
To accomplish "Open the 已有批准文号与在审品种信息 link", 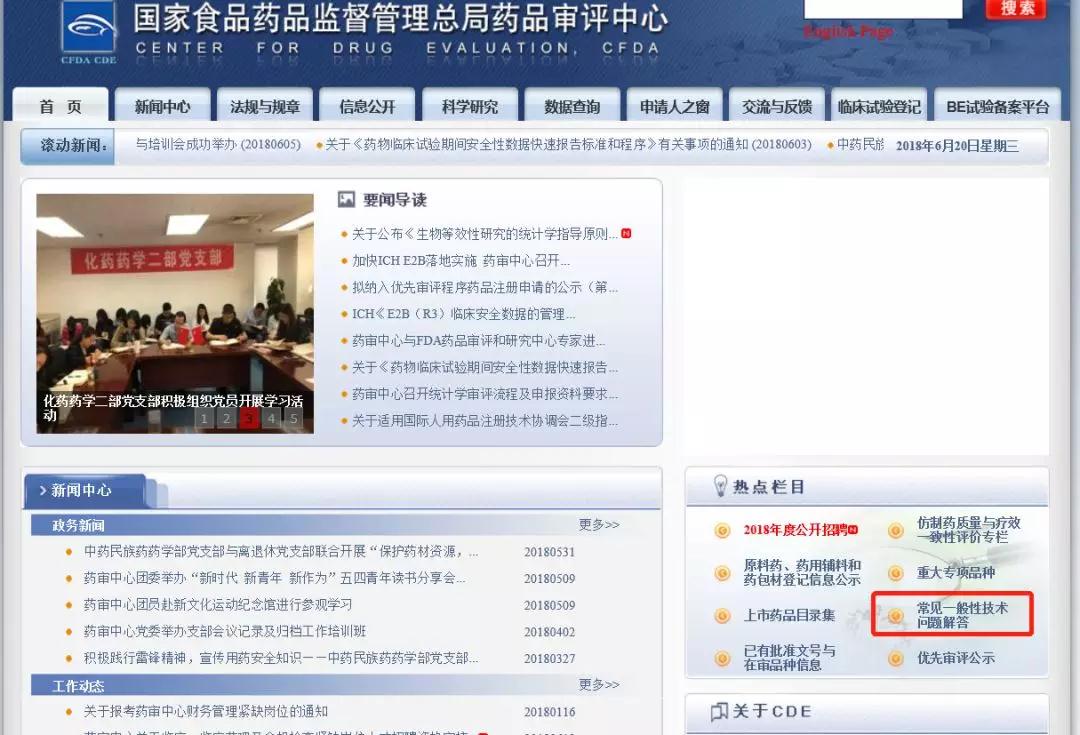I will pos(789,658).
